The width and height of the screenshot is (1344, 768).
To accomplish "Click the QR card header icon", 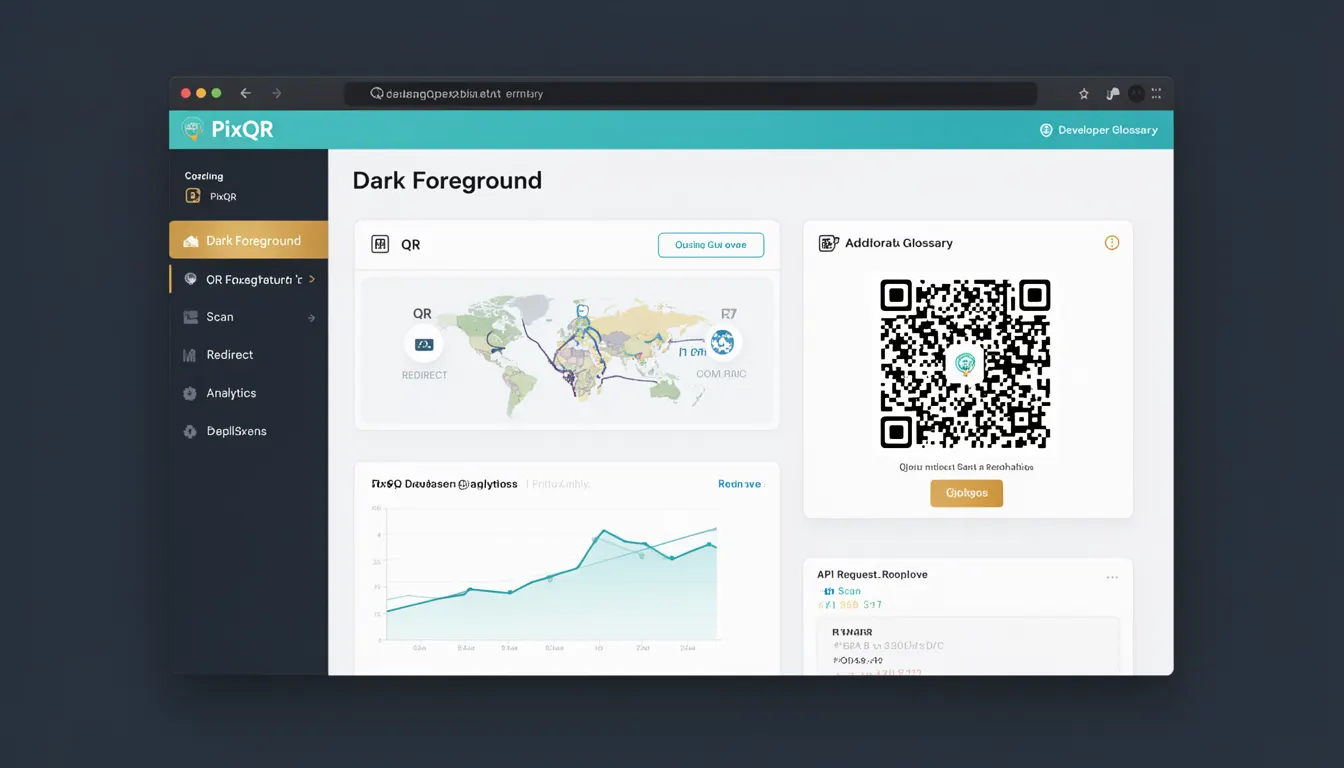I will point(380,244).
